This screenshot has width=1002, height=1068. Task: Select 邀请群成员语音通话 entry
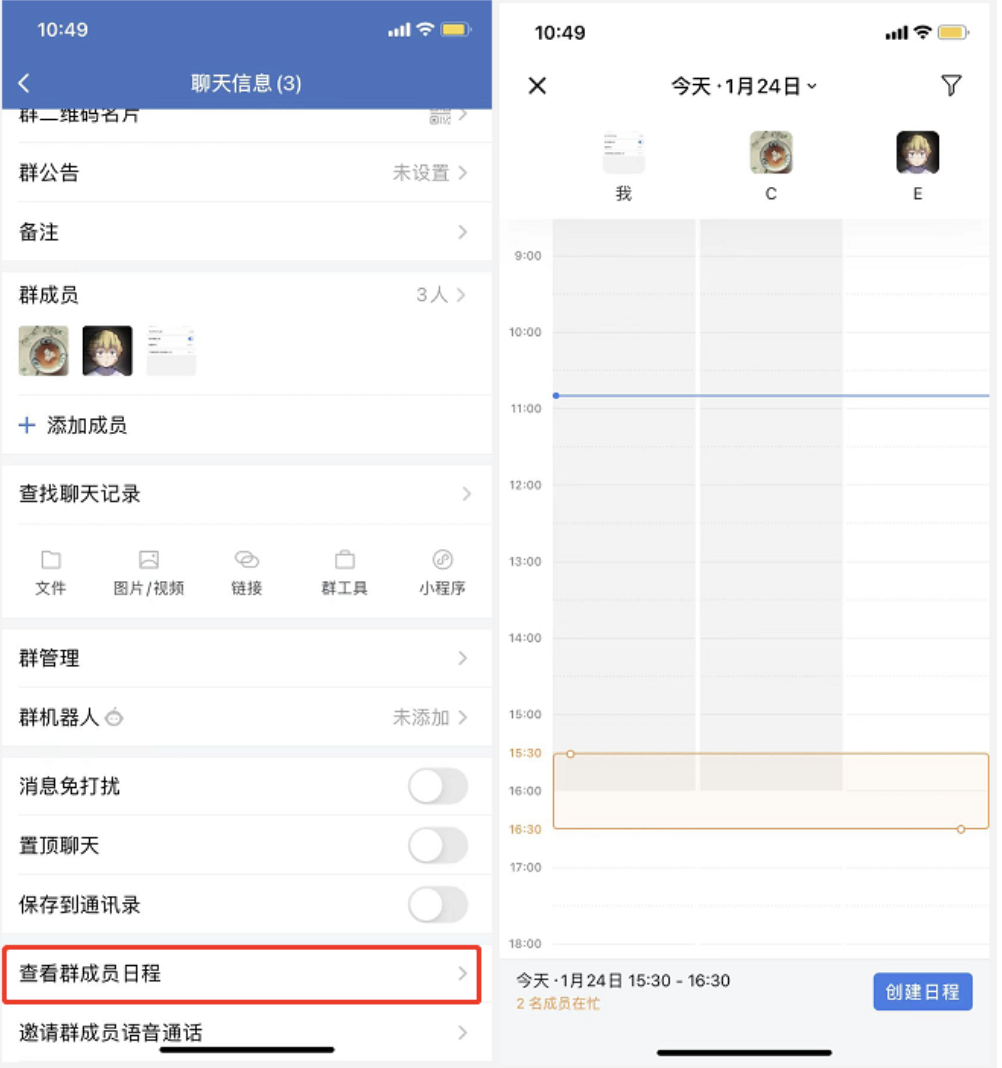(247, 1032)
